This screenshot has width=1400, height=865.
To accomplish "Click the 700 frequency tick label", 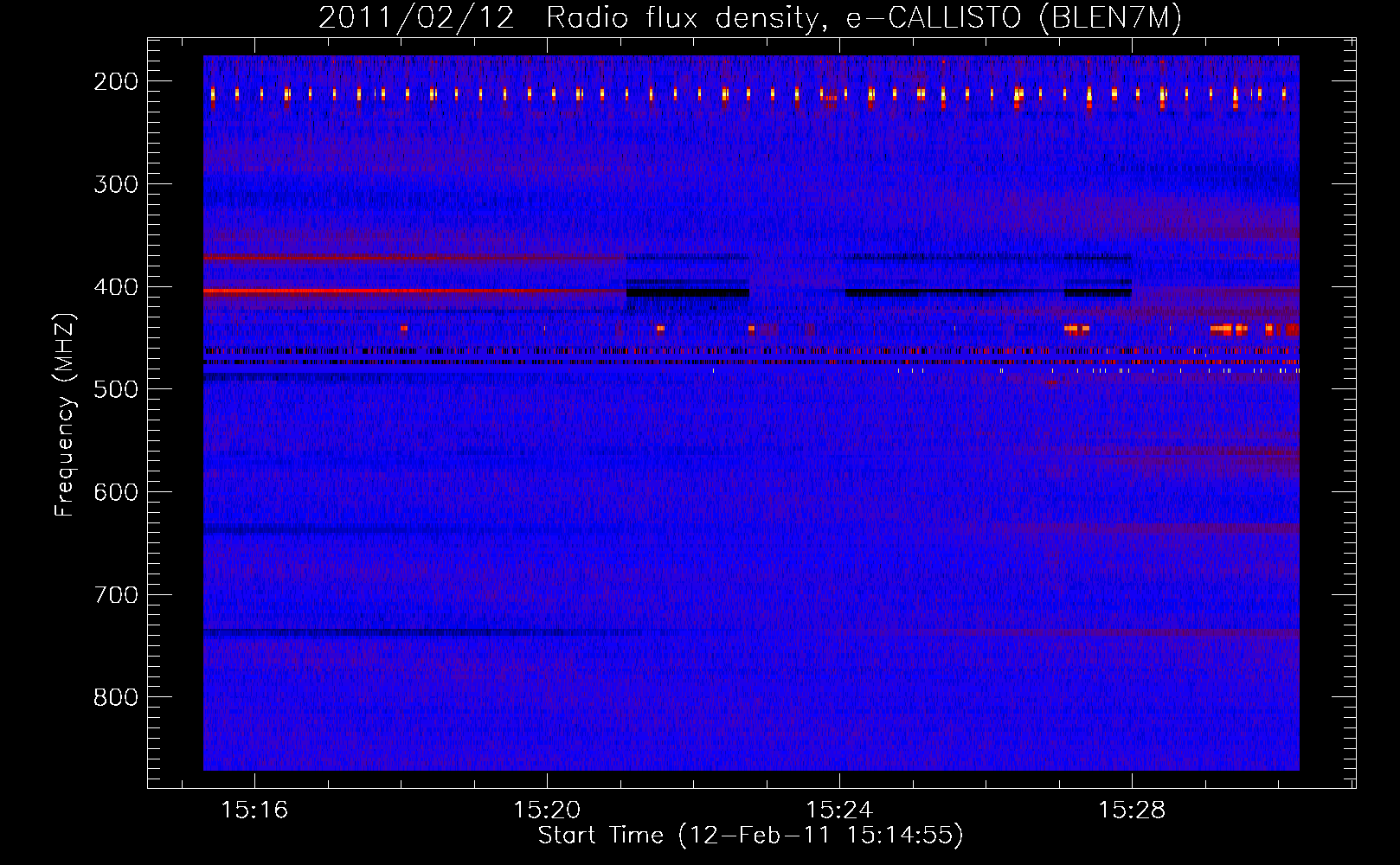I will pos(116,595).
